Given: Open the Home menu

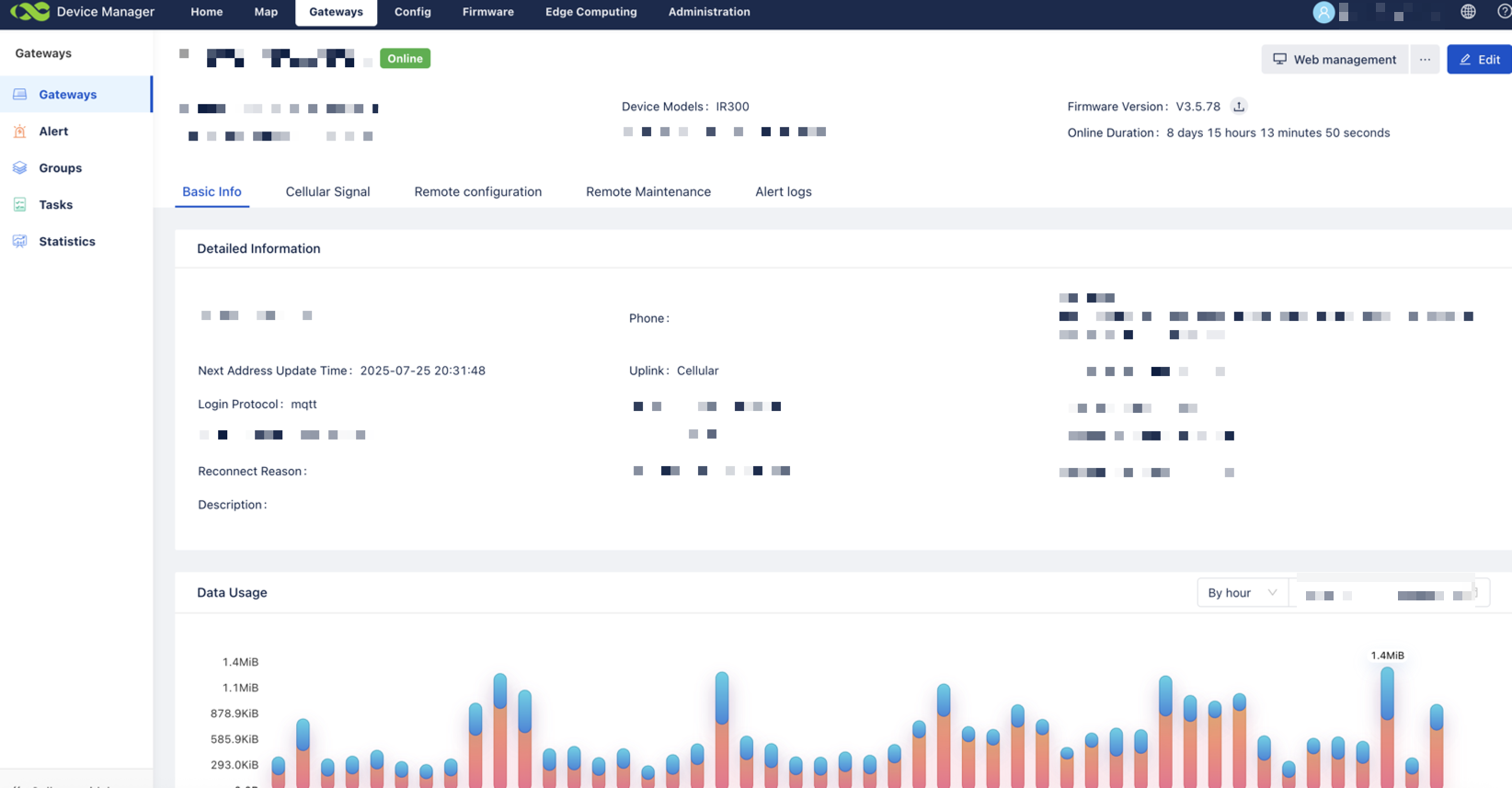Looking at the screenshot, I should pos(207,12).
